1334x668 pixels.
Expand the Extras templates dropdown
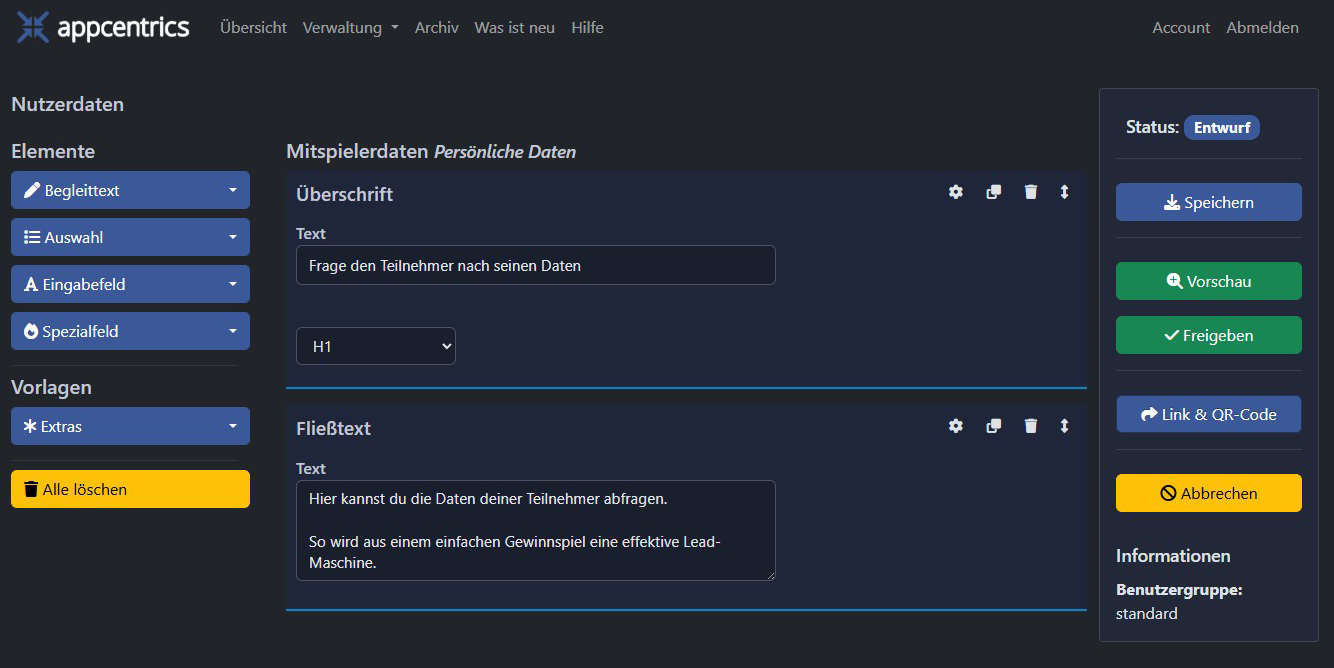130,426
